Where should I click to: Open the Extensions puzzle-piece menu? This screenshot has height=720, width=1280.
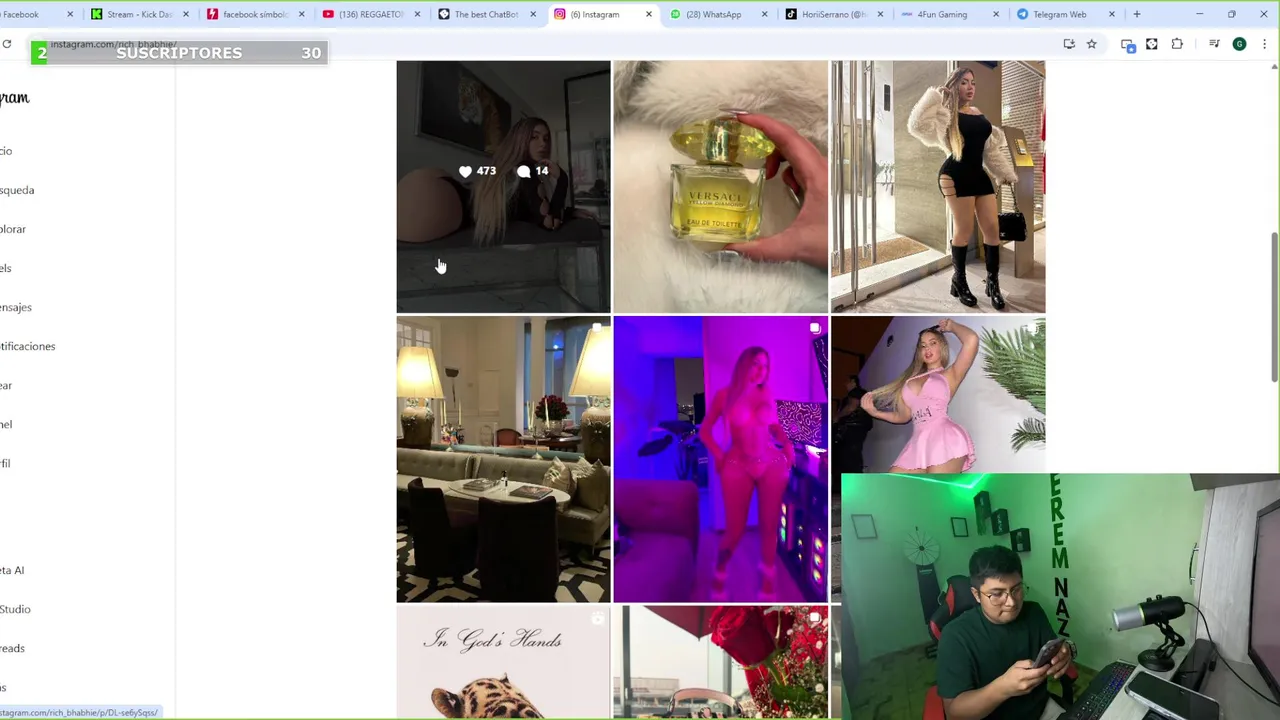pos(1177,44)
